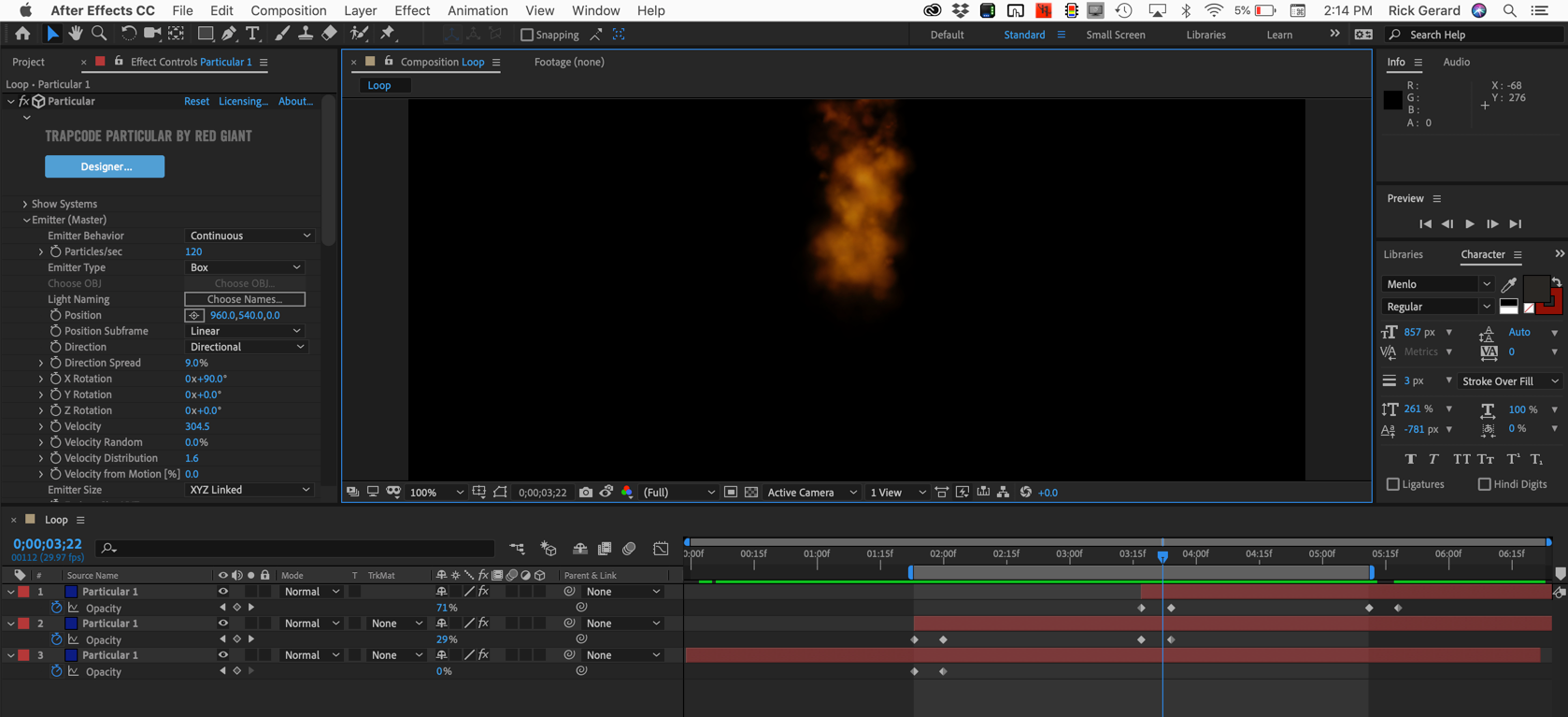This screenshot has height=717, width=1568.
Task: Click the Search Help field
Action: coord(1475,35)
